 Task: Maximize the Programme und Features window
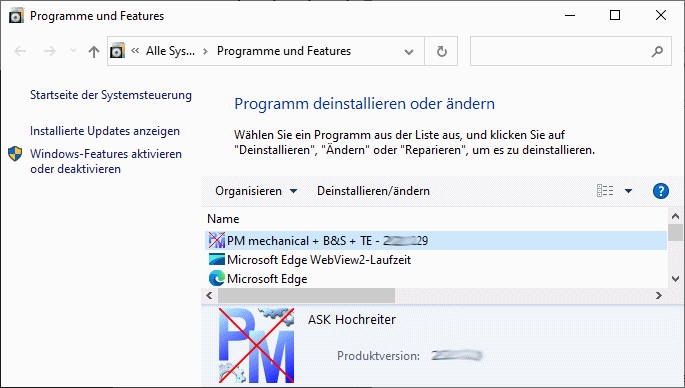tap(615, 15)
